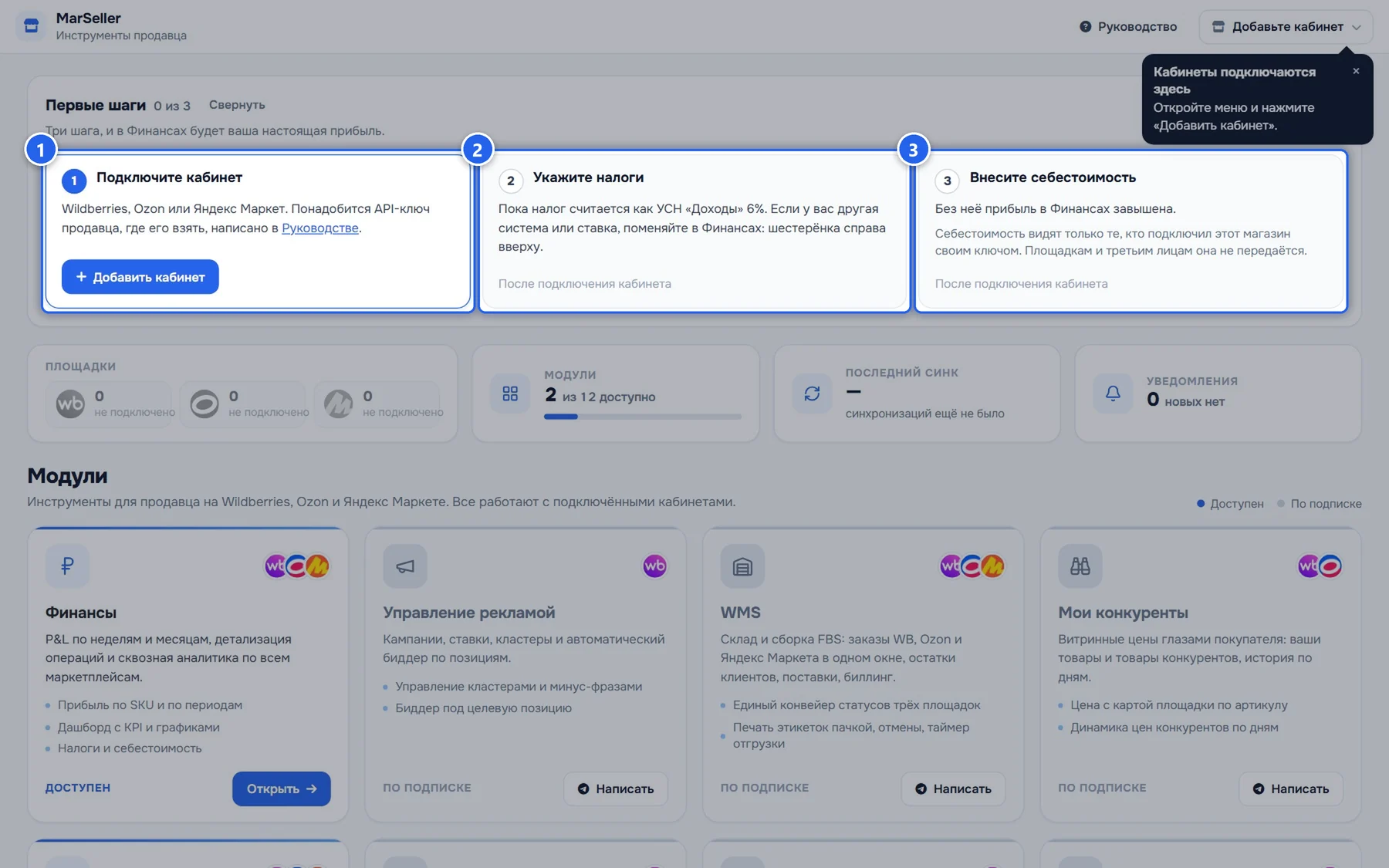Image resolution: width=1389 pixels, height=868 pixels.
Task: Click the По подписке legend item
Action: pos(1319,503)
